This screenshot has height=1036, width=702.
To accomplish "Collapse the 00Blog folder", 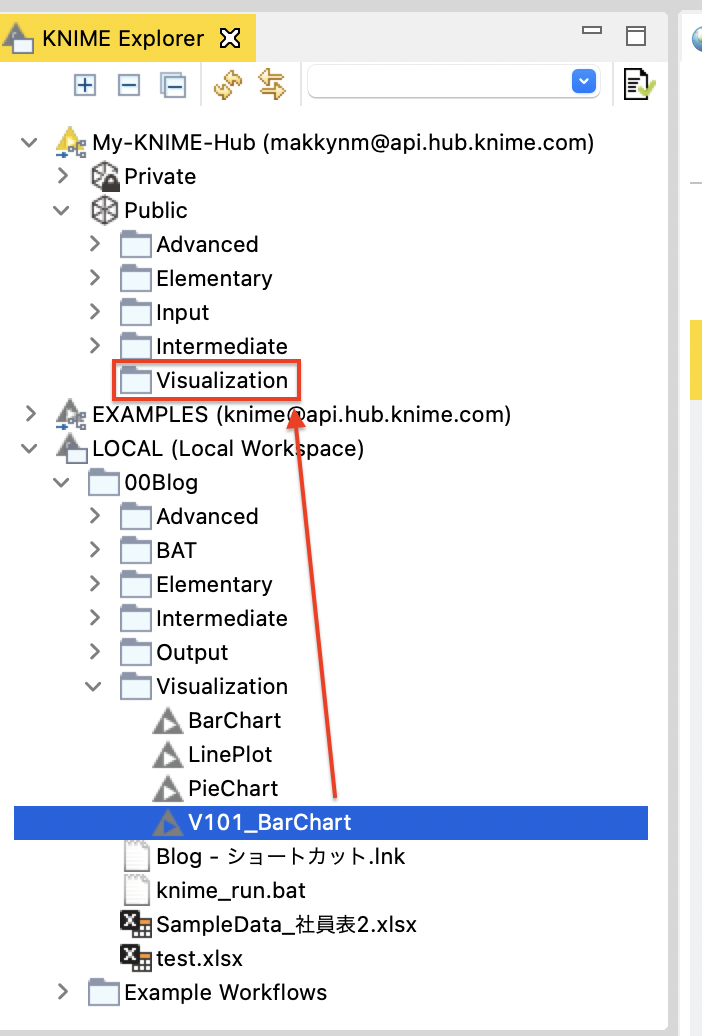I will (x=62, y=482).
